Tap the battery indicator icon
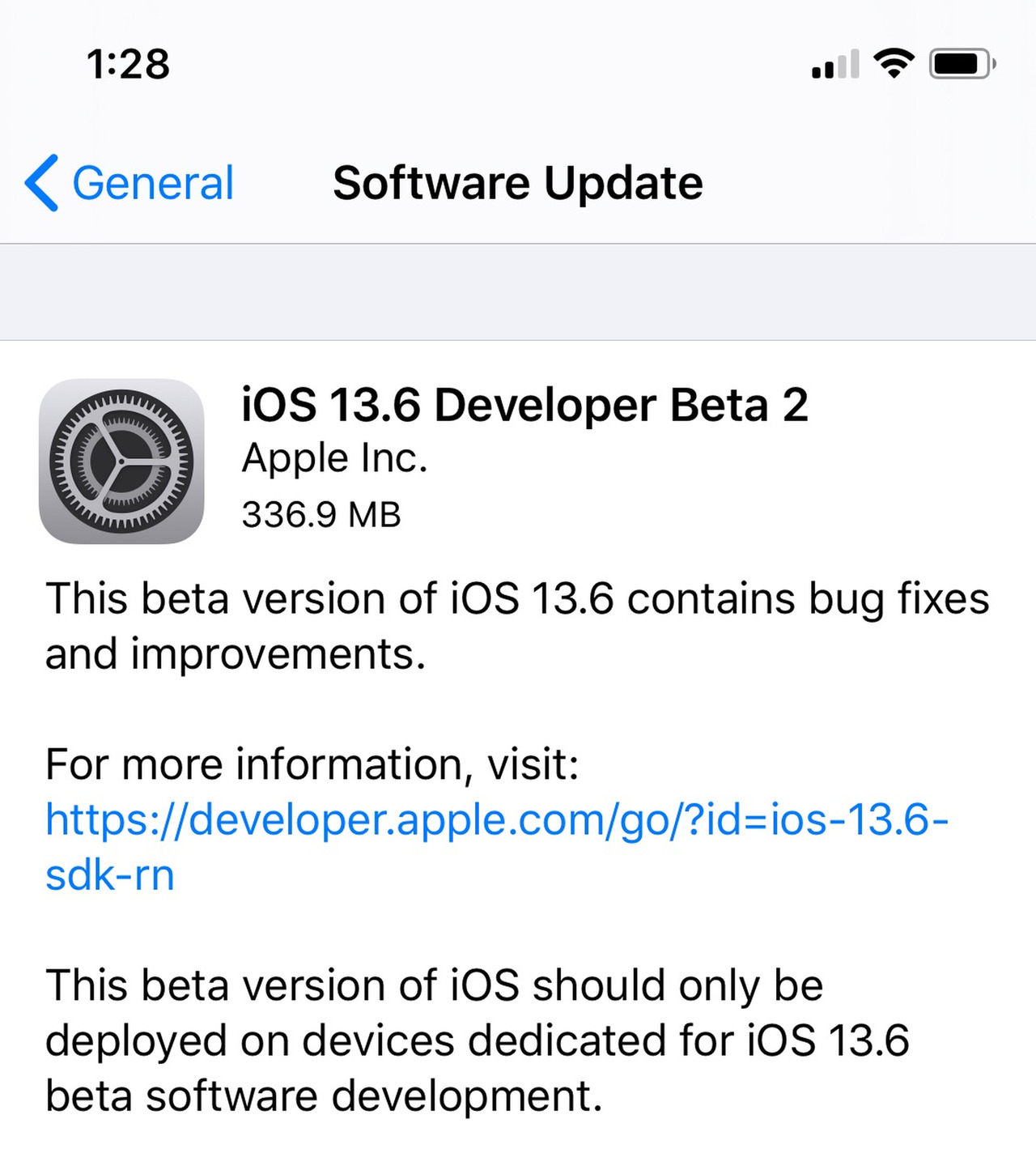The image size is (1036, 1153). coord(962,64)
